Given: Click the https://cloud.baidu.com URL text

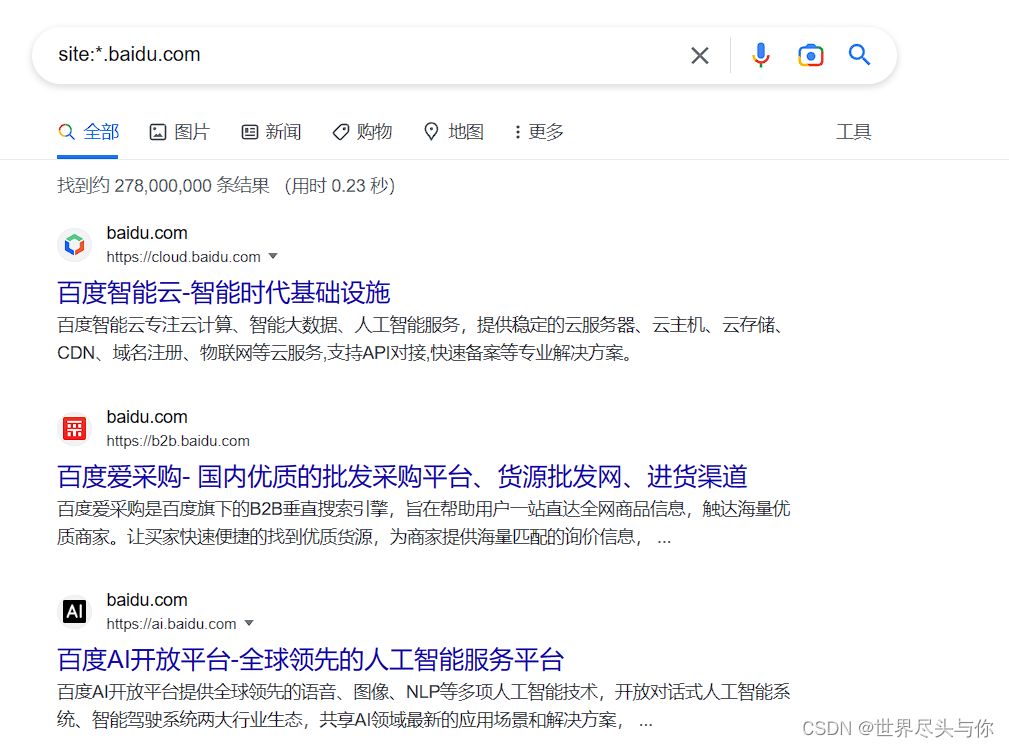Looking at the screenshot, I should (x=183, y=257).
